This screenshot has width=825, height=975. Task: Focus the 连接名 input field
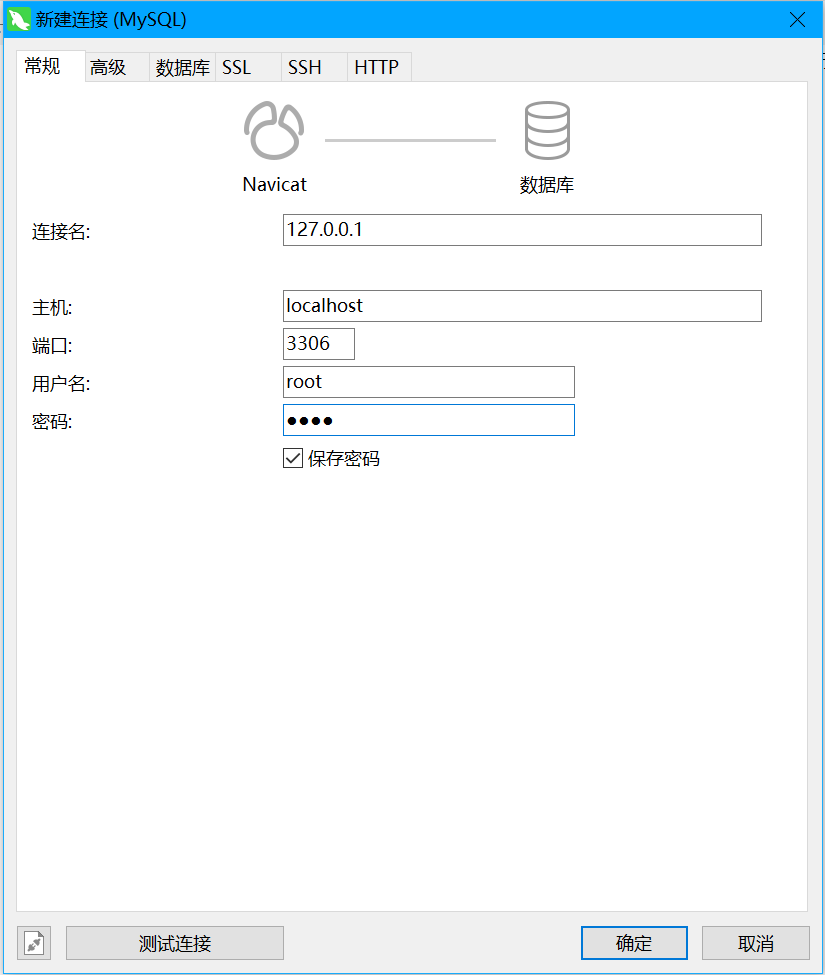point(522,230)
